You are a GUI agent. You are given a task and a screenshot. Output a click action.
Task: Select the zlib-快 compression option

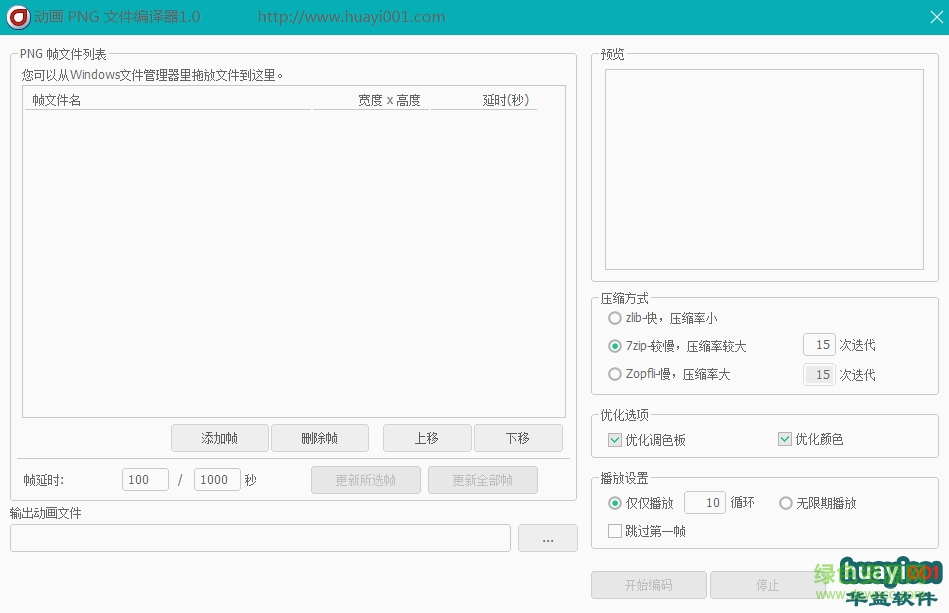pos(615,318)
